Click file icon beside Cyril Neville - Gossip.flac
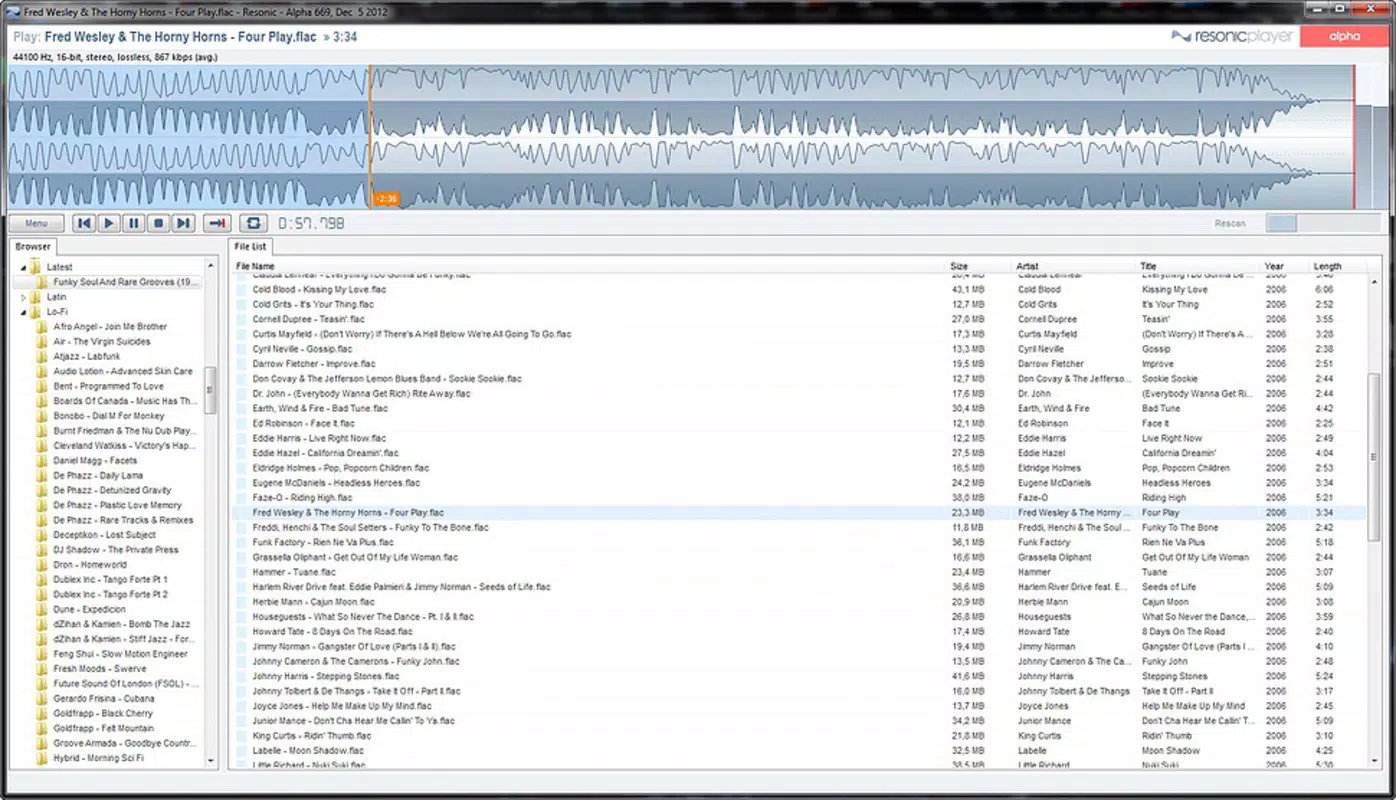The width and height of the screenshot is (1396, 800). pyautogui.click(x=242, y=349)
